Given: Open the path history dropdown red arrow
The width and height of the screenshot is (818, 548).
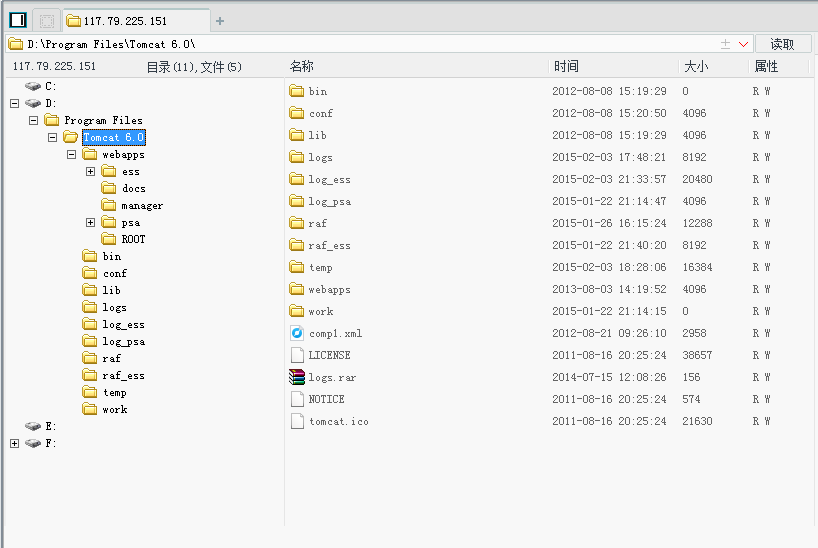Looking at the screenshot, I should [x=744, y=44].
